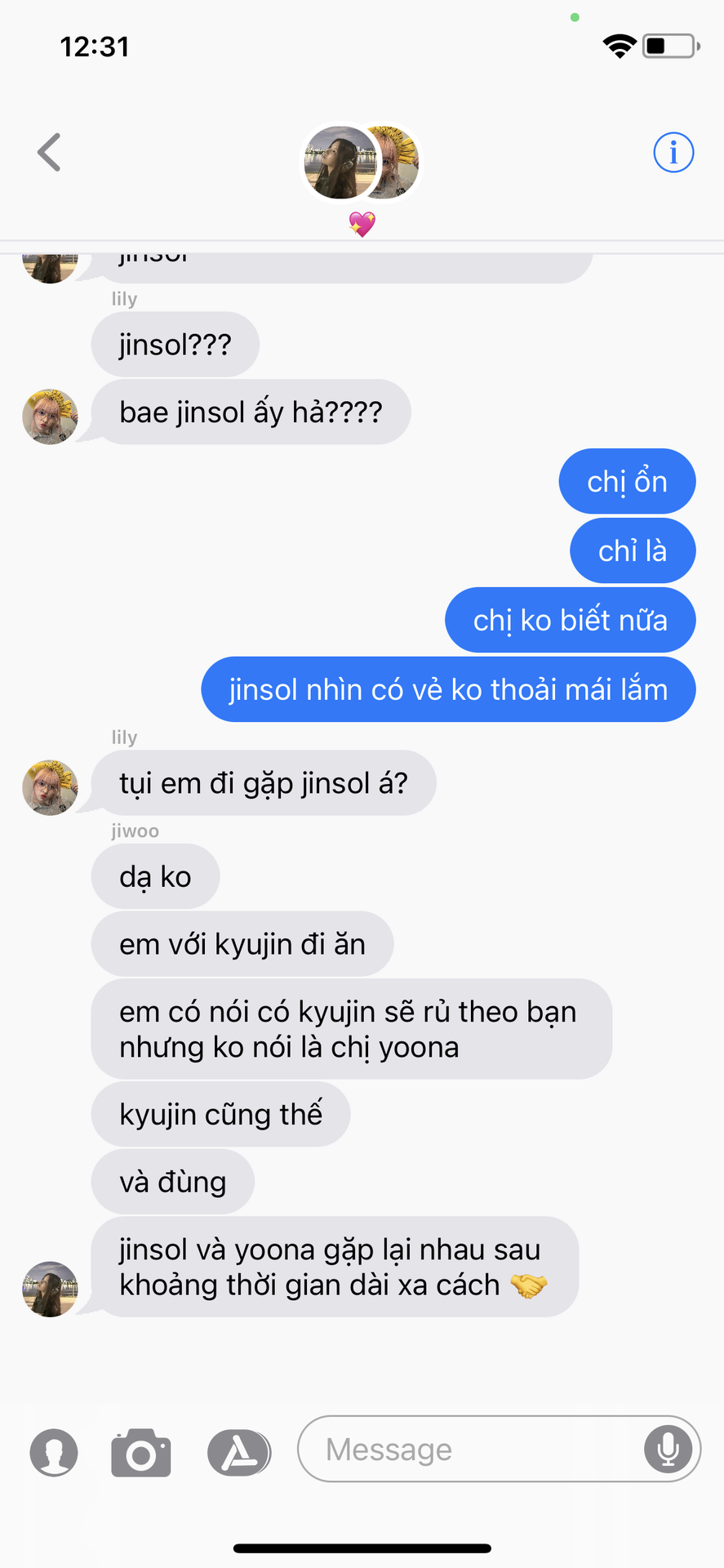Open the conversation info icon

click(673, 152)
